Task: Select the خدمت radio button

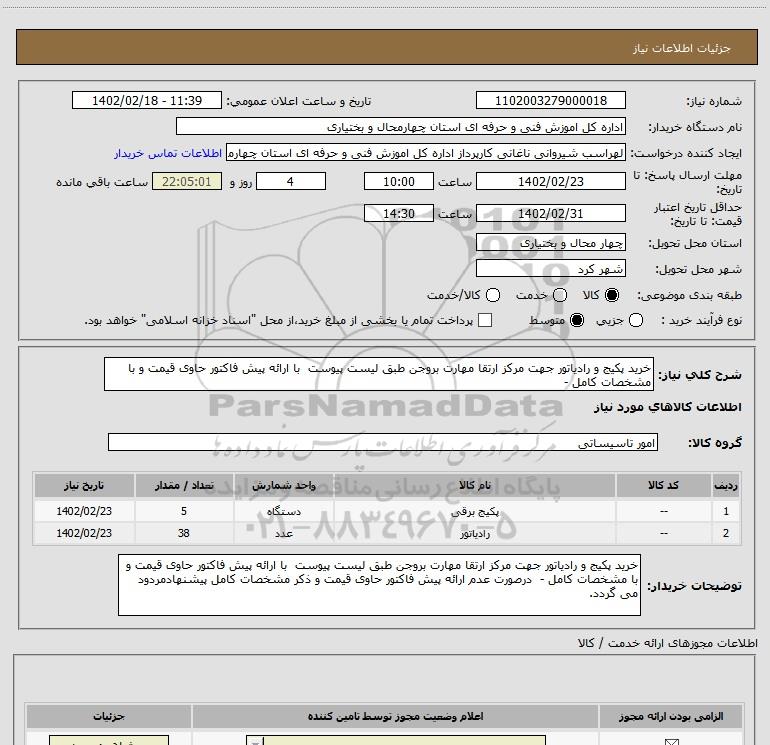Action: [x=560, y=295]
